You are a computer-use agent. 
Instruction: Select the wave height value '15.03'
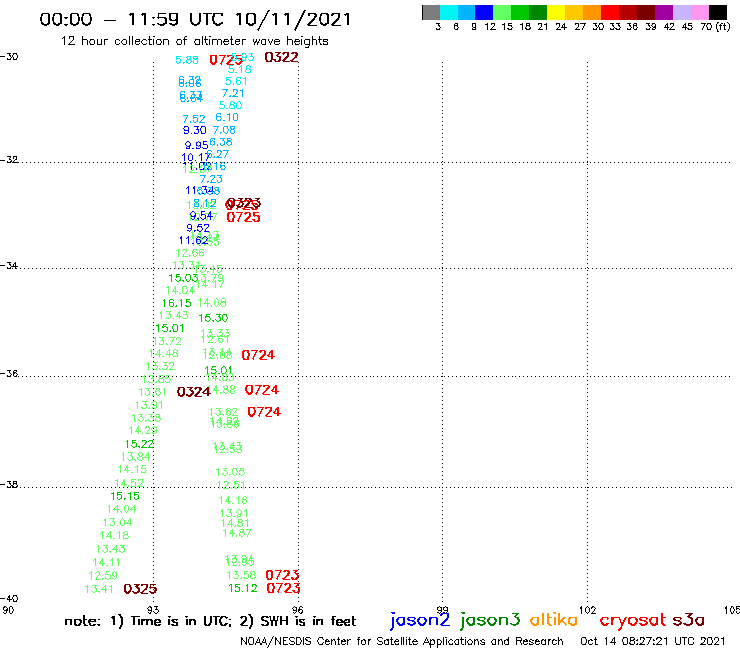183,278
